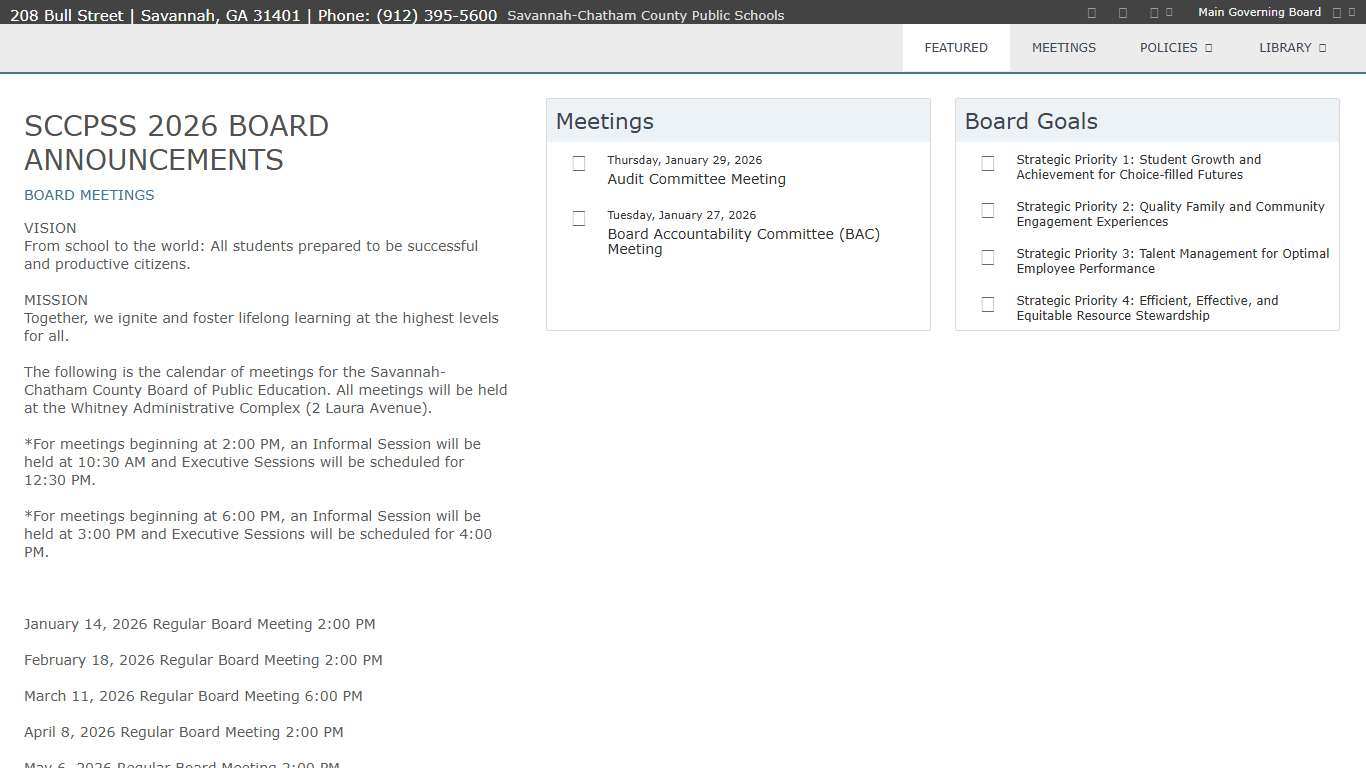Open Strategic Priority 4: Resource Stewardship goal
This screenshot has height=768, width=1366.
click(1146, 308)
